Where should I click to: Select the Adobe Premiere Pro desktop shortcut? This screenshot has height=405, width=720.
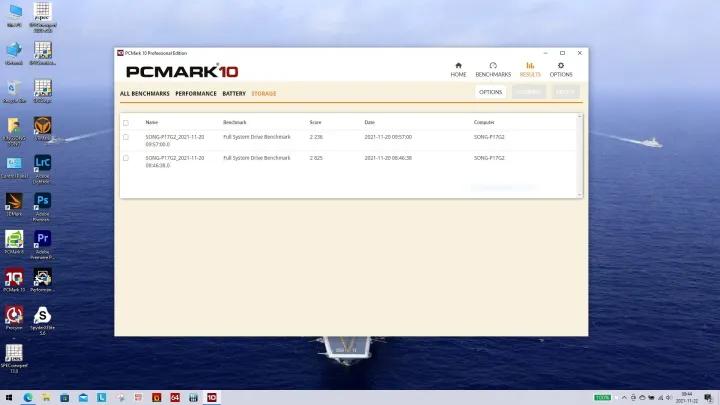point(42,245)
